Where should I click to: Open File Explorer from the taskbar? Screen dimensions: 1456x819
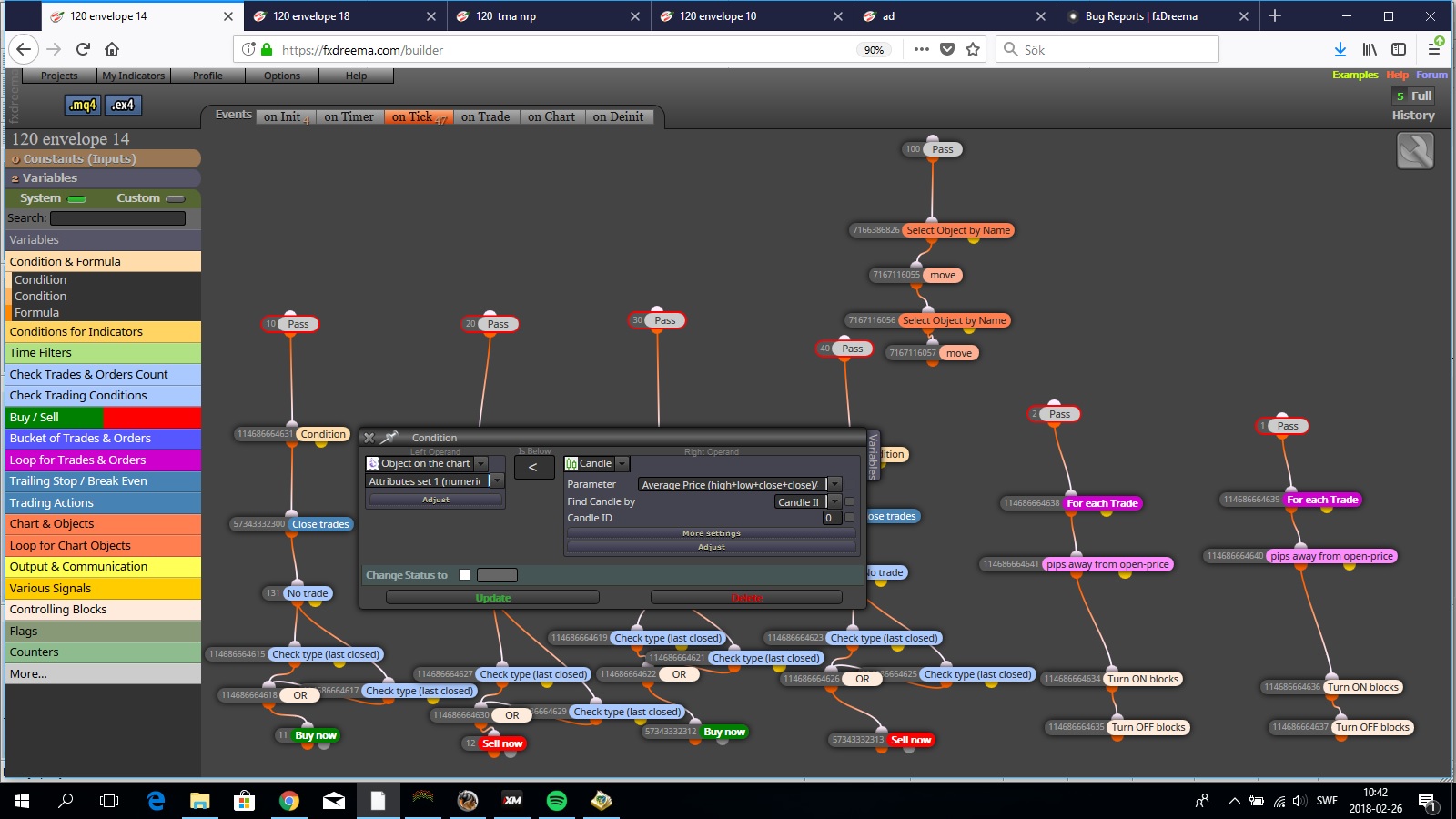pos(200,801)
